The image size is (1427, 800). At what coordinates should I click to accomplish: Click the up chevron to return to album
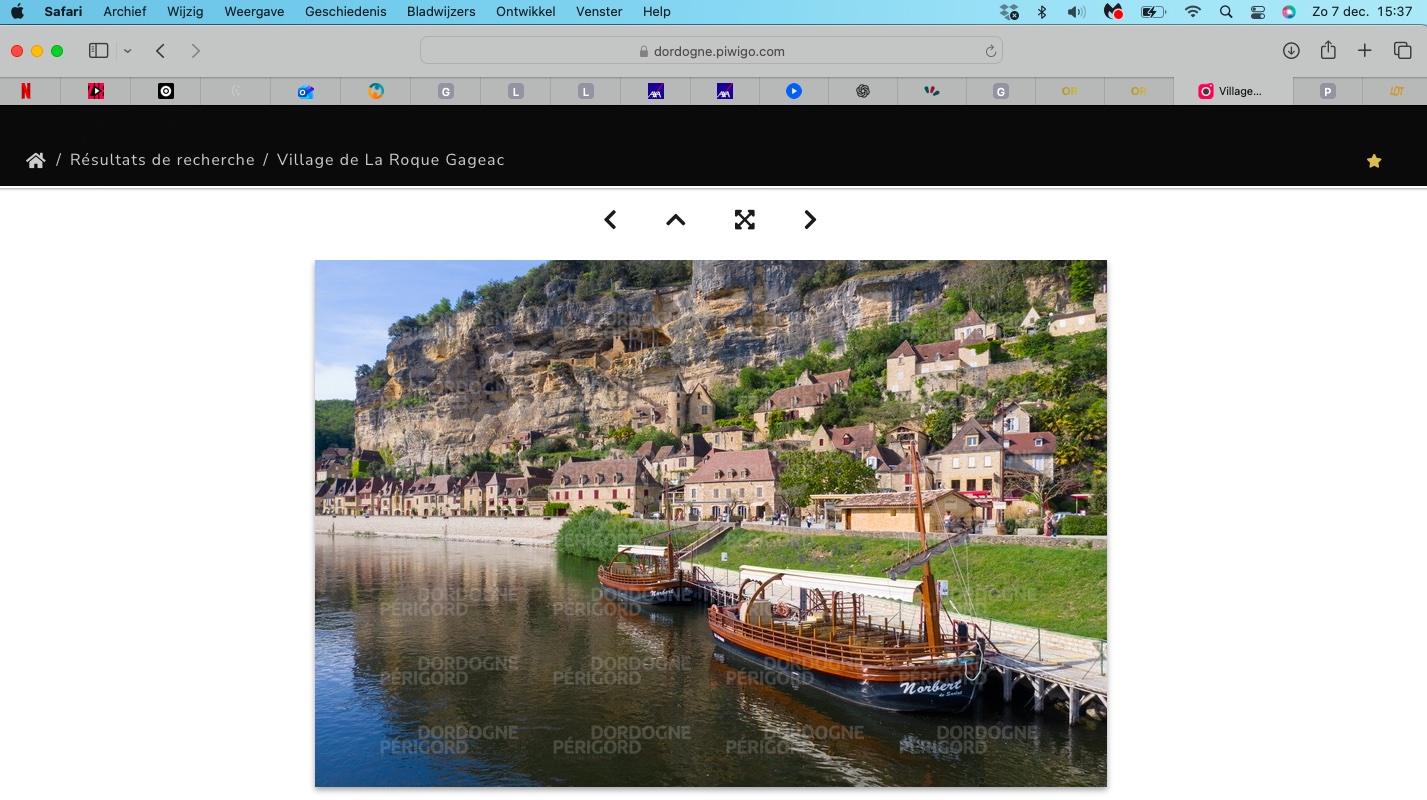pyautogui.click(x=676, y=220)
